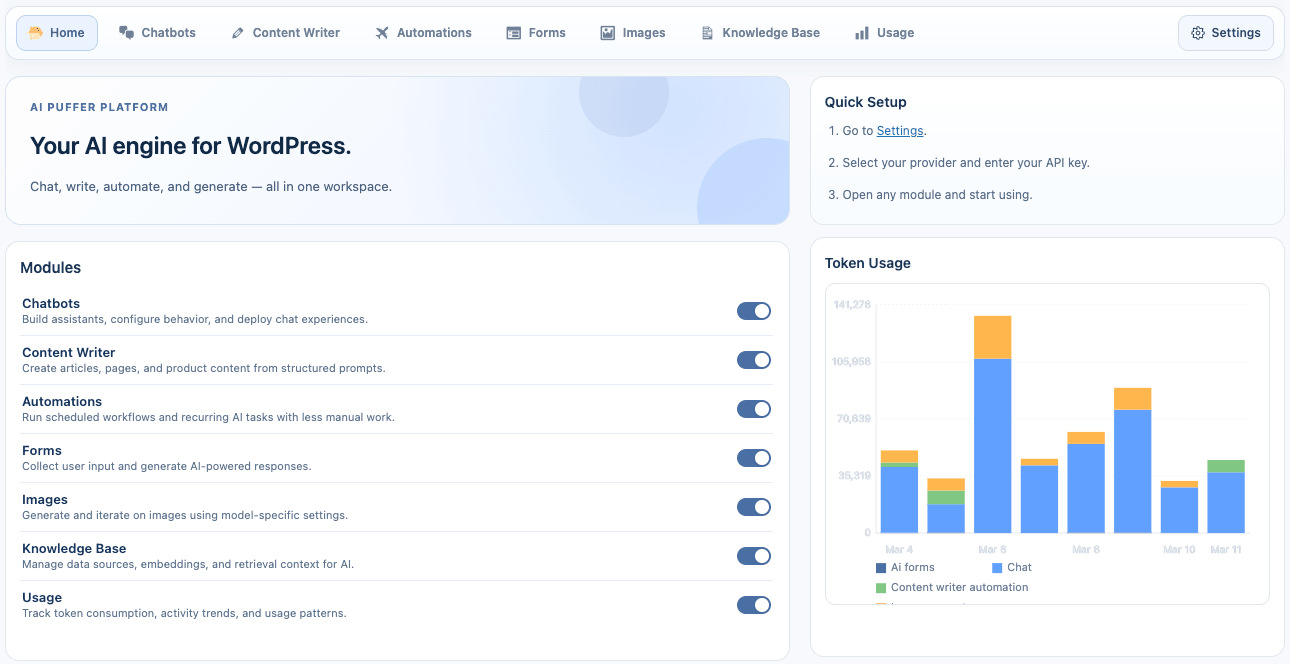1290x664 pixels.
Task: Click the Mar 10 bar in chart
Action: (x=1179, y=507)
